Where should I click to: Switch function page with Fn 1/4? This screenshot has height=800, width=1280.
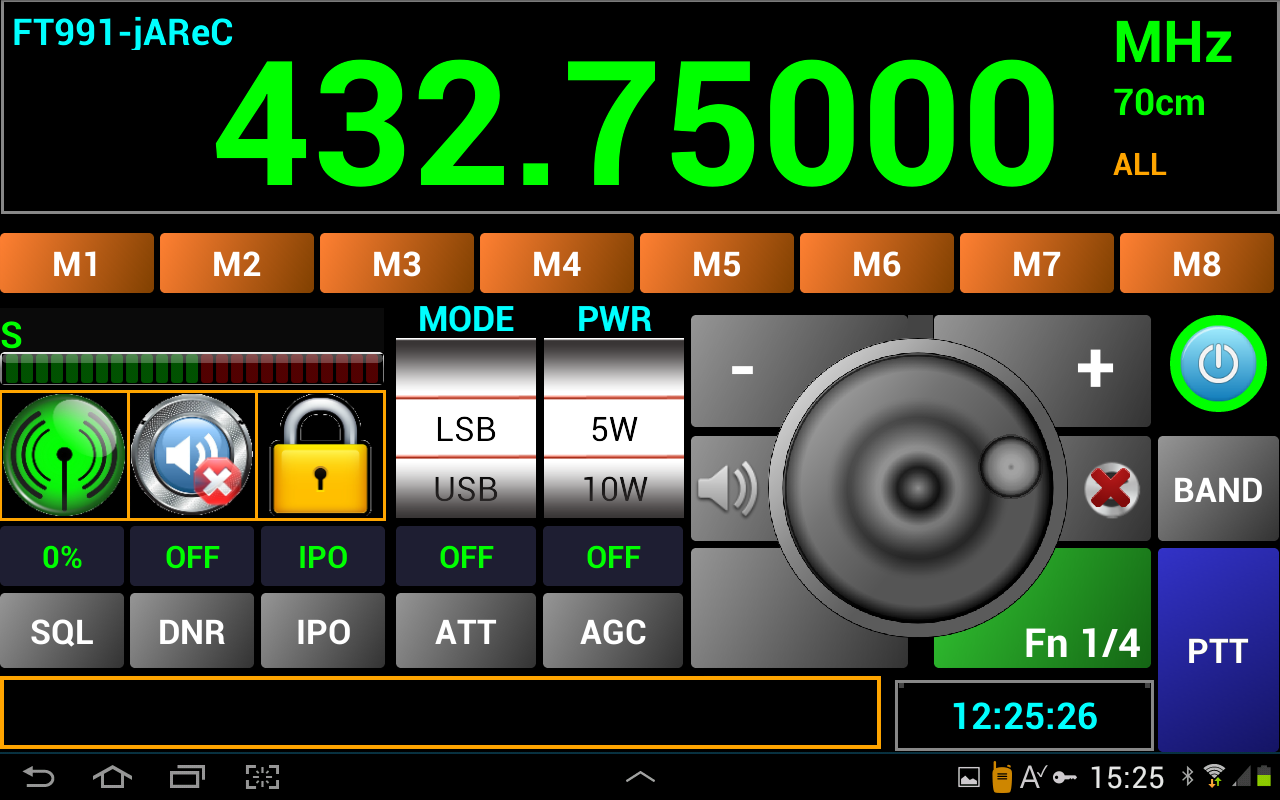[x=1082, y=644]
